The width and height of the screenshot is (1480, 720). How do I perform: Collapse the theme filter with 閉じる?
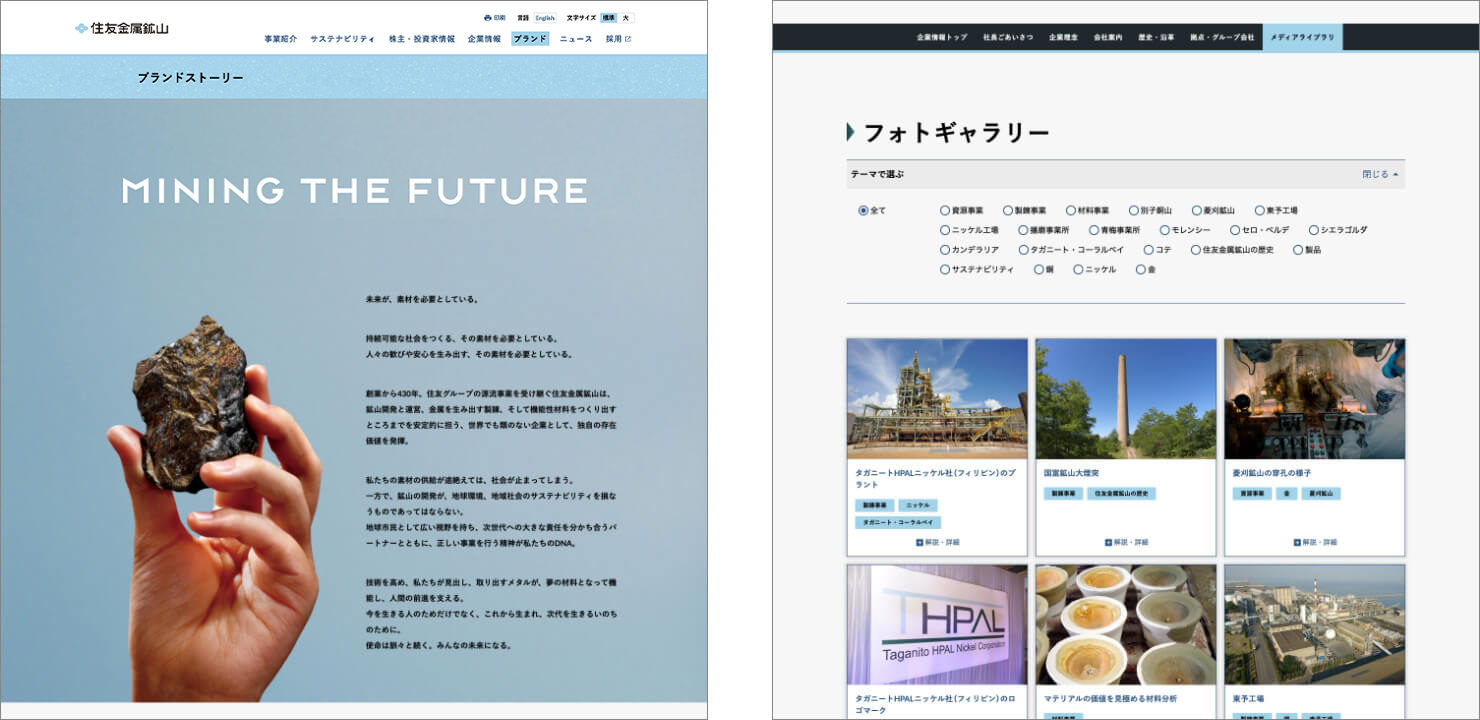(x=1380, y=174)
